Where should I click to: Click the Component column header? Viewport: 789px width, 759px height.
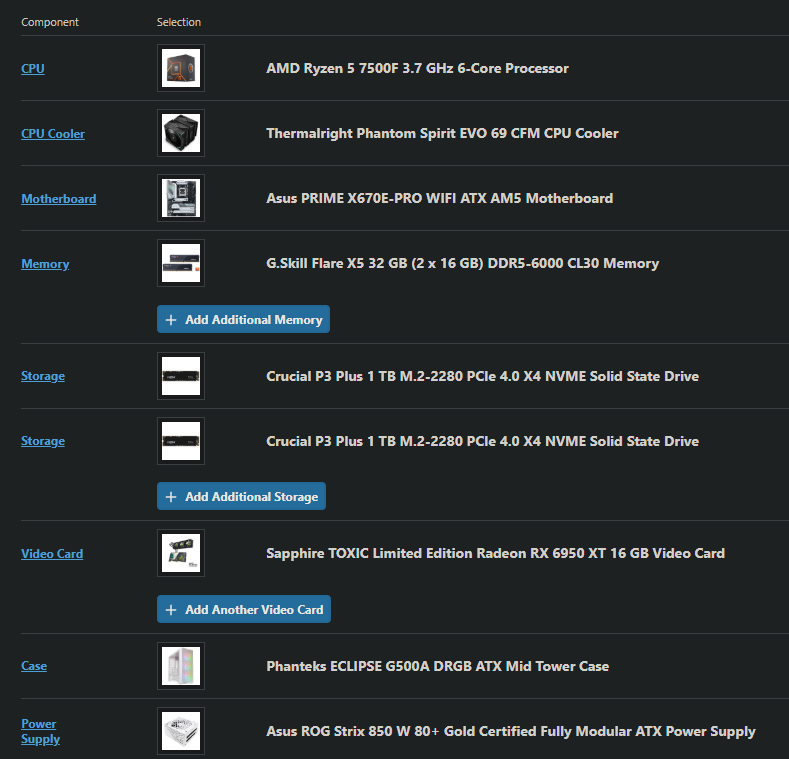pos(50,22)
